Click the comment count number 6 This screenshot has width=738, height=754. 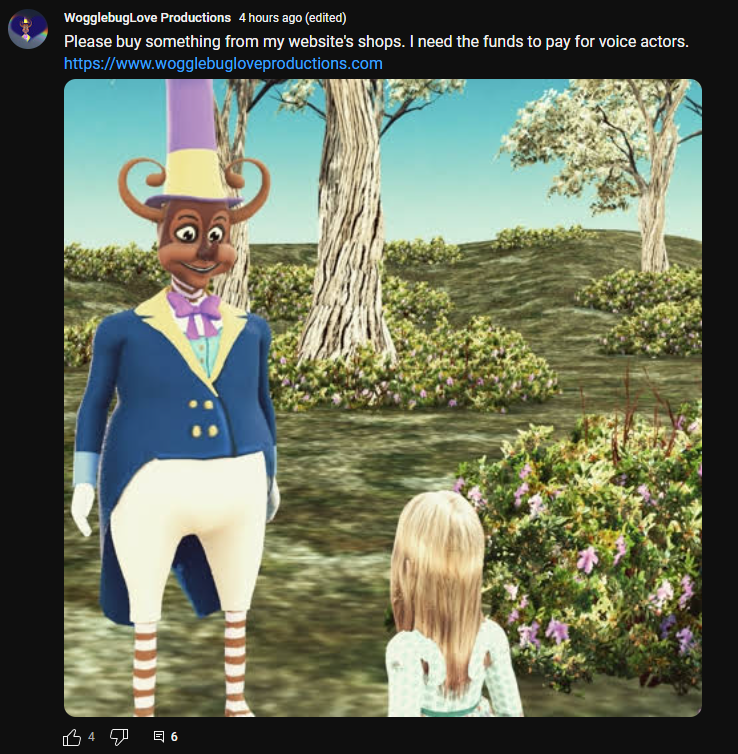click(174, 737)
